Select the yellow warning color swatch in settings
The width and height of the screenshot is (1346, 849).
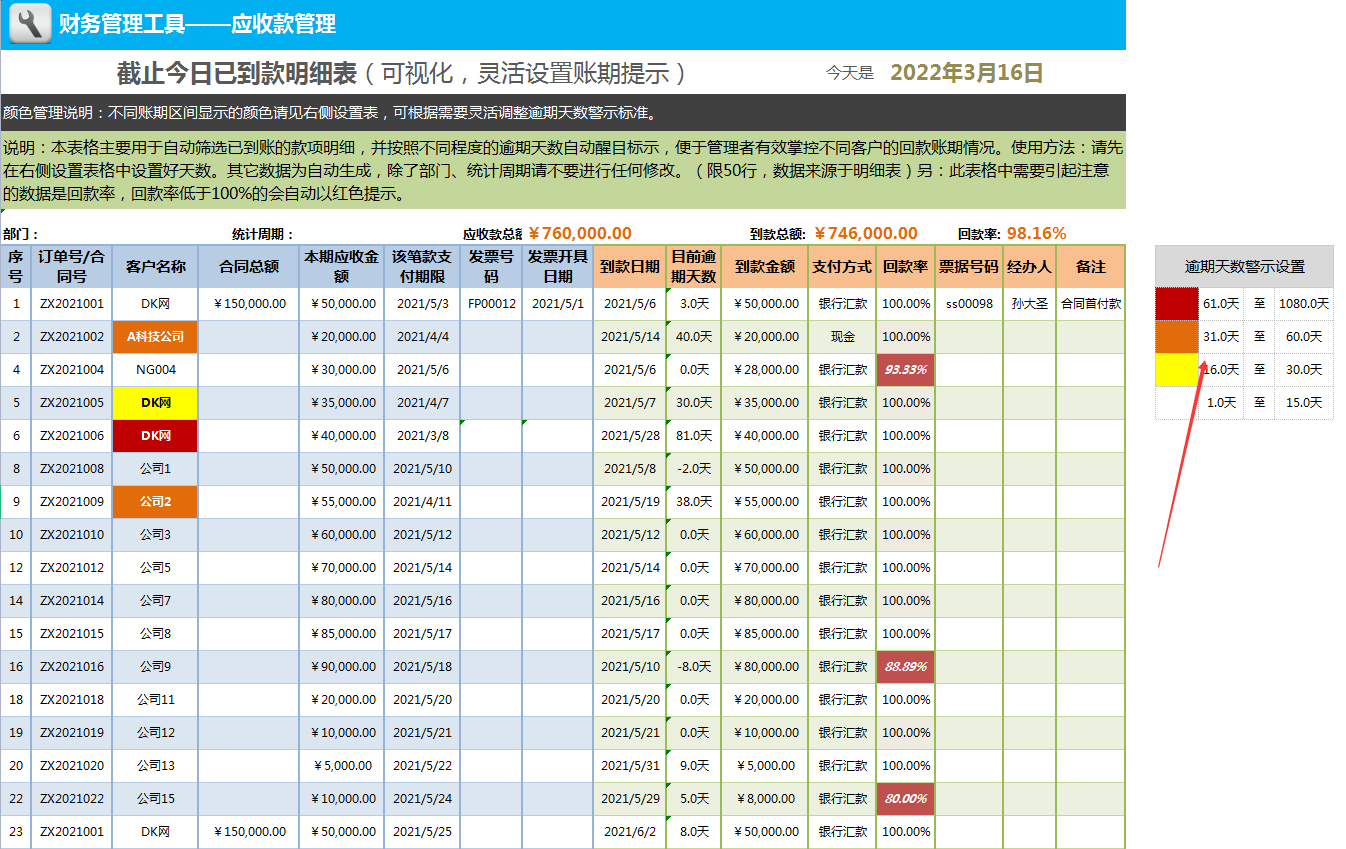pyautogui.click(x=1176, y=370)
